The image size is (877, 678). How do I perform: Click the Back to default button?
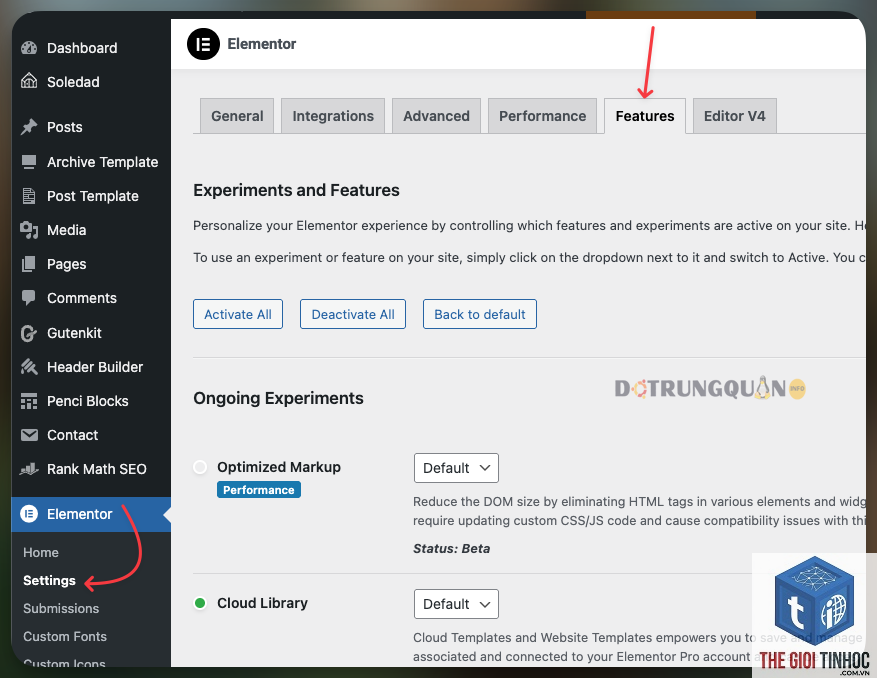480,314
